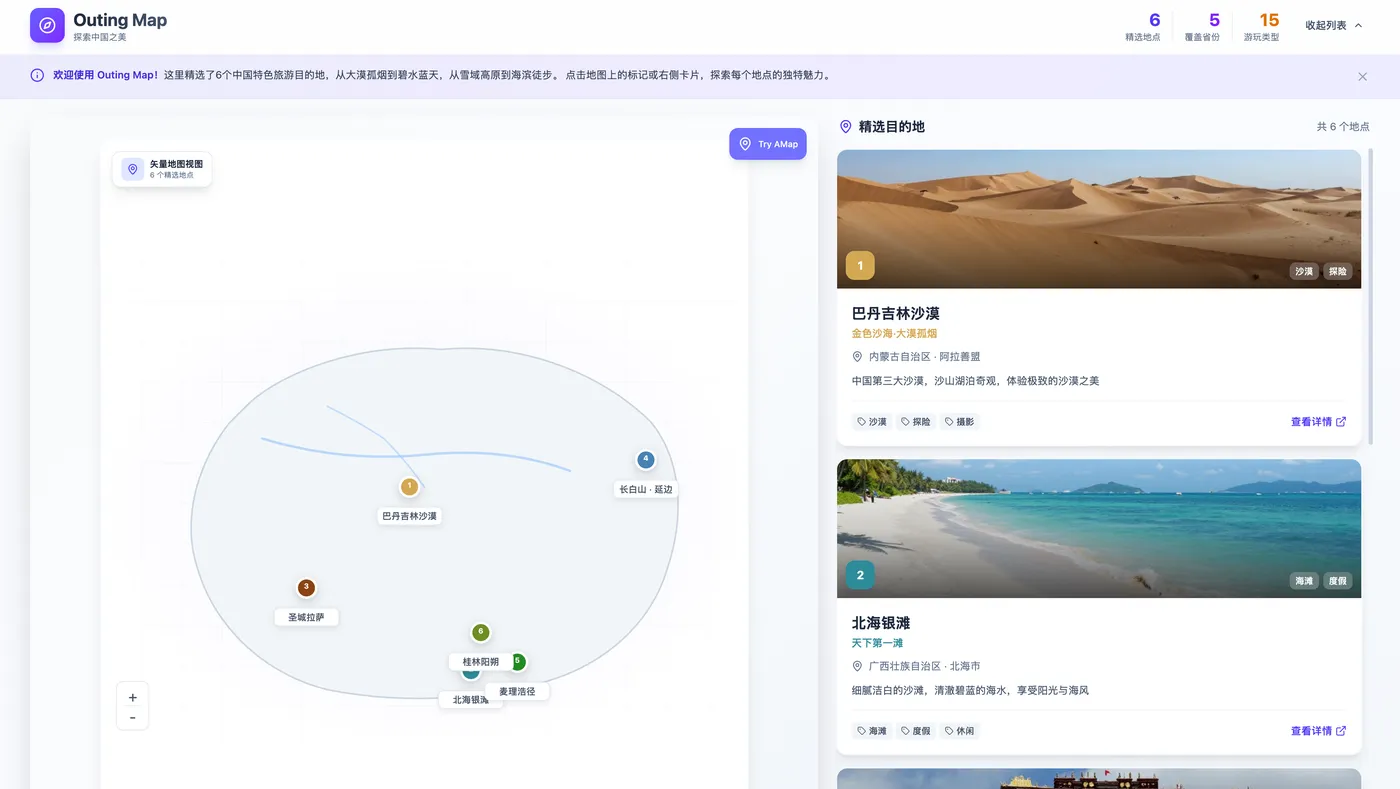Viewport: 1400px width, 789px height.
Task: Click the 麦理浩径 map label
Action: [x=518, y=691]
